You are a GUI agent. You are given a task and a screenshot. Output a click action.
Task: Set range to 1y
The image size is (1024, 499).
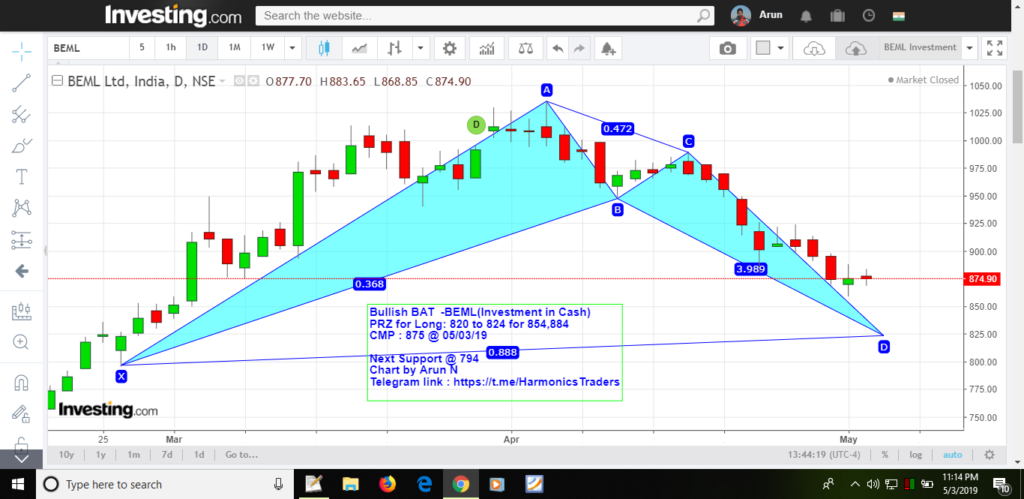point(101,455)
